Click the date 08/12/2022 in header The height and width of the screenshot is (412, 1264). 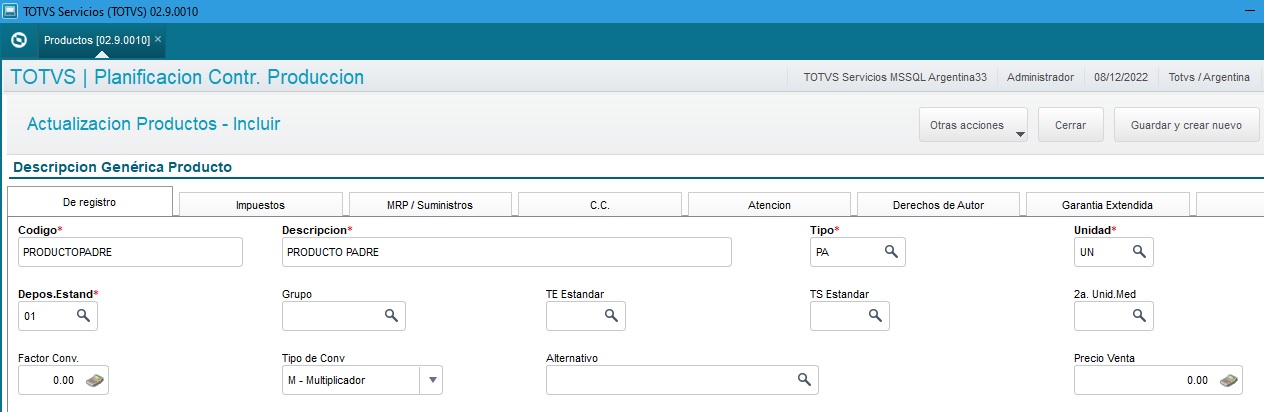click(1121, 77)
